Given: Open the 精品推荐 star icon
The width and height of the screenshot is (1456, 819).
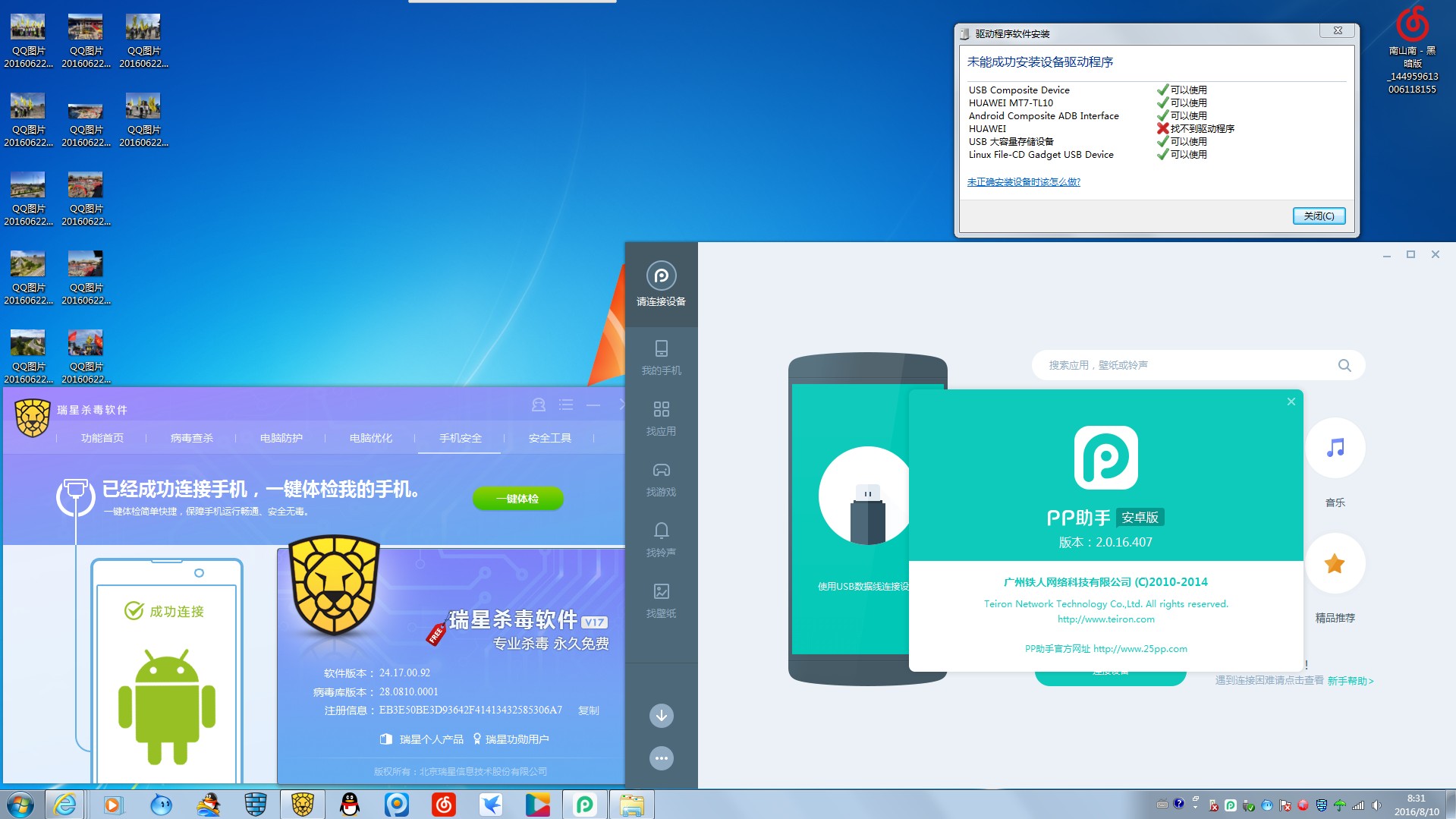Looking at the screenshot, I should (1335, 563).
